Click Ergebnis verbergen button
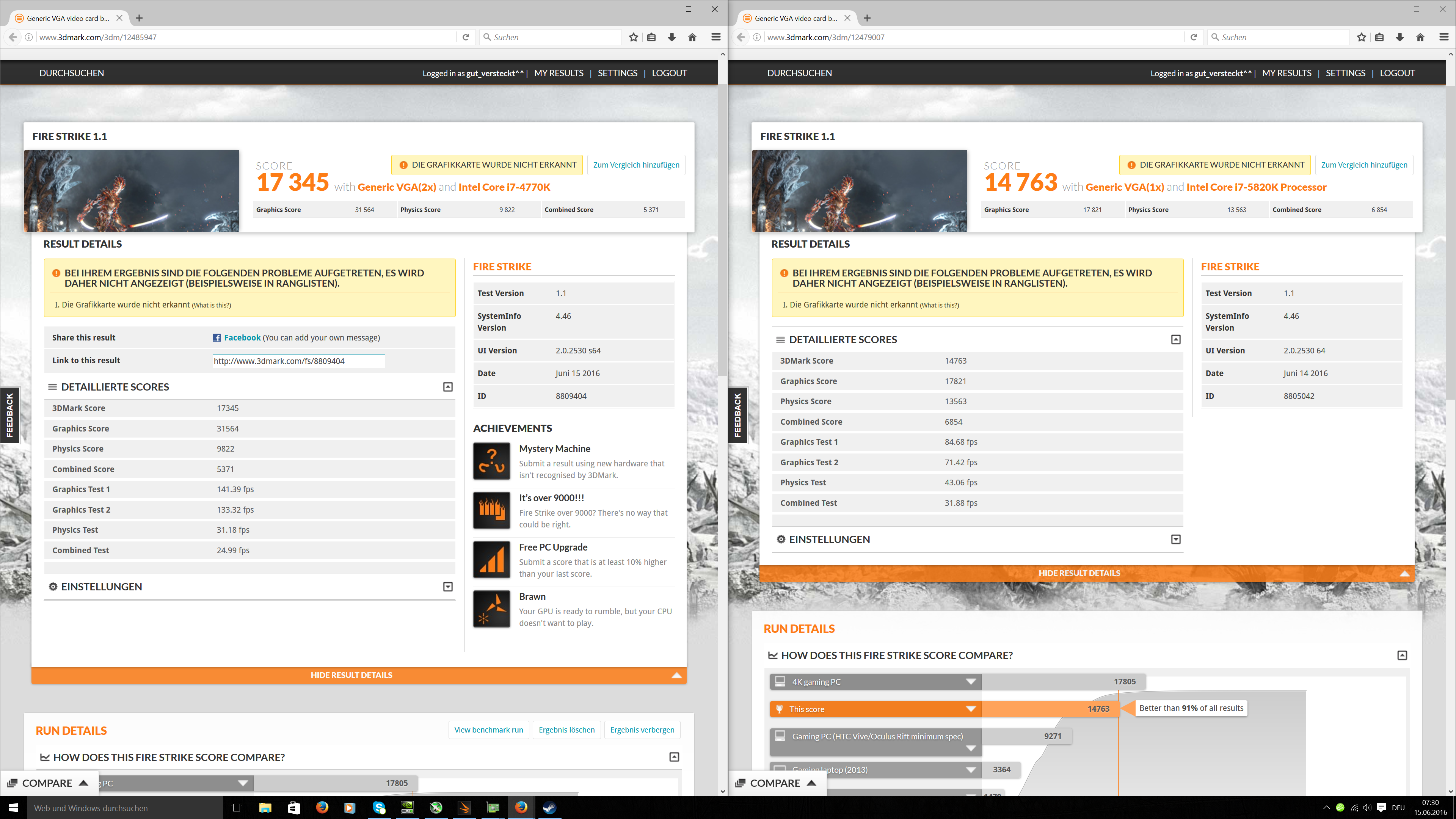1456x819 pixels. 643,730
